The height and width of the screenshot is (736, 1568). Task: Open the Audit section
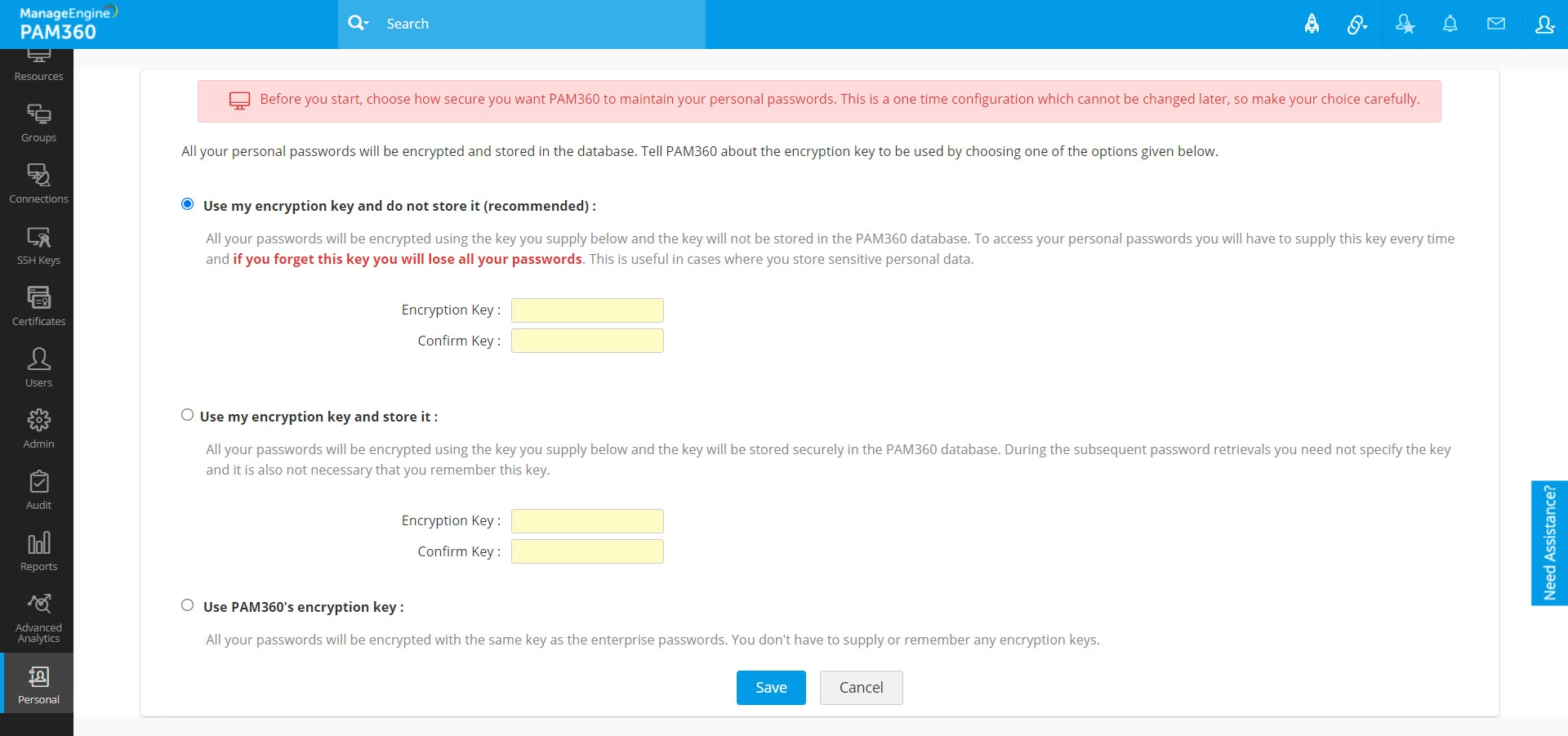tap(38, 490)
